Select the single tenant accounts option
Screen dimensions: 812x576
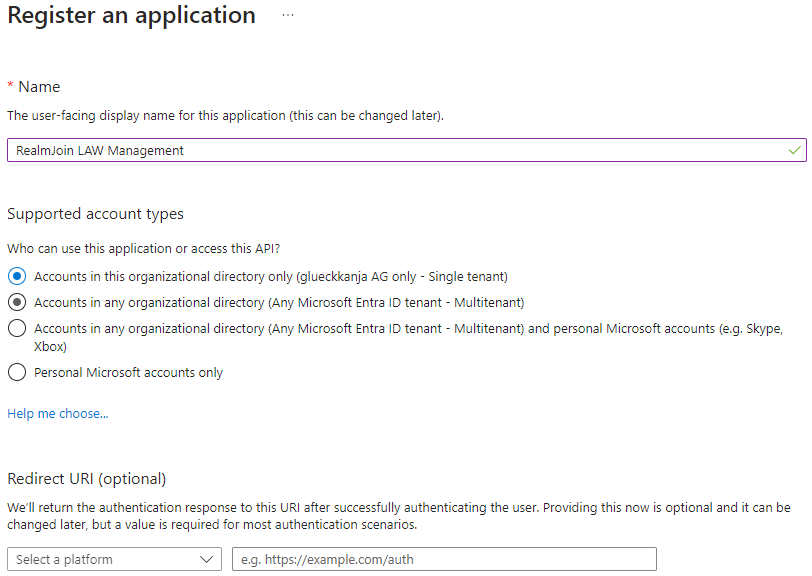coord(16,276)
